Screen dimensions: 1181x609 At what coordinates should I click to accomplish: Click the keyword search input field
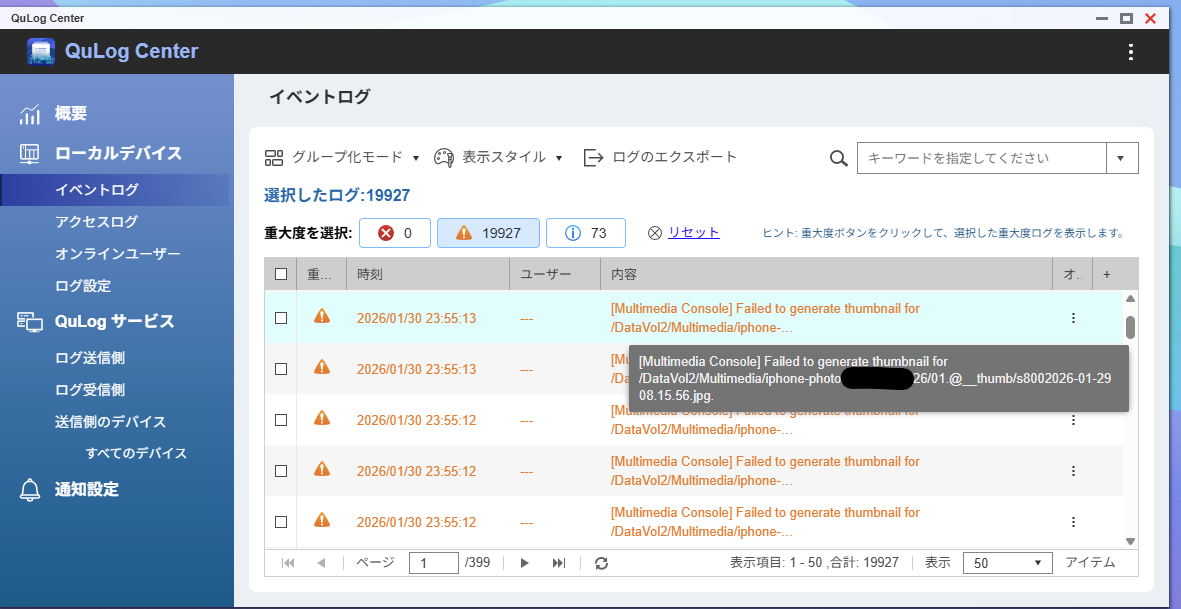pyautogui.click(x=981, y=158)
